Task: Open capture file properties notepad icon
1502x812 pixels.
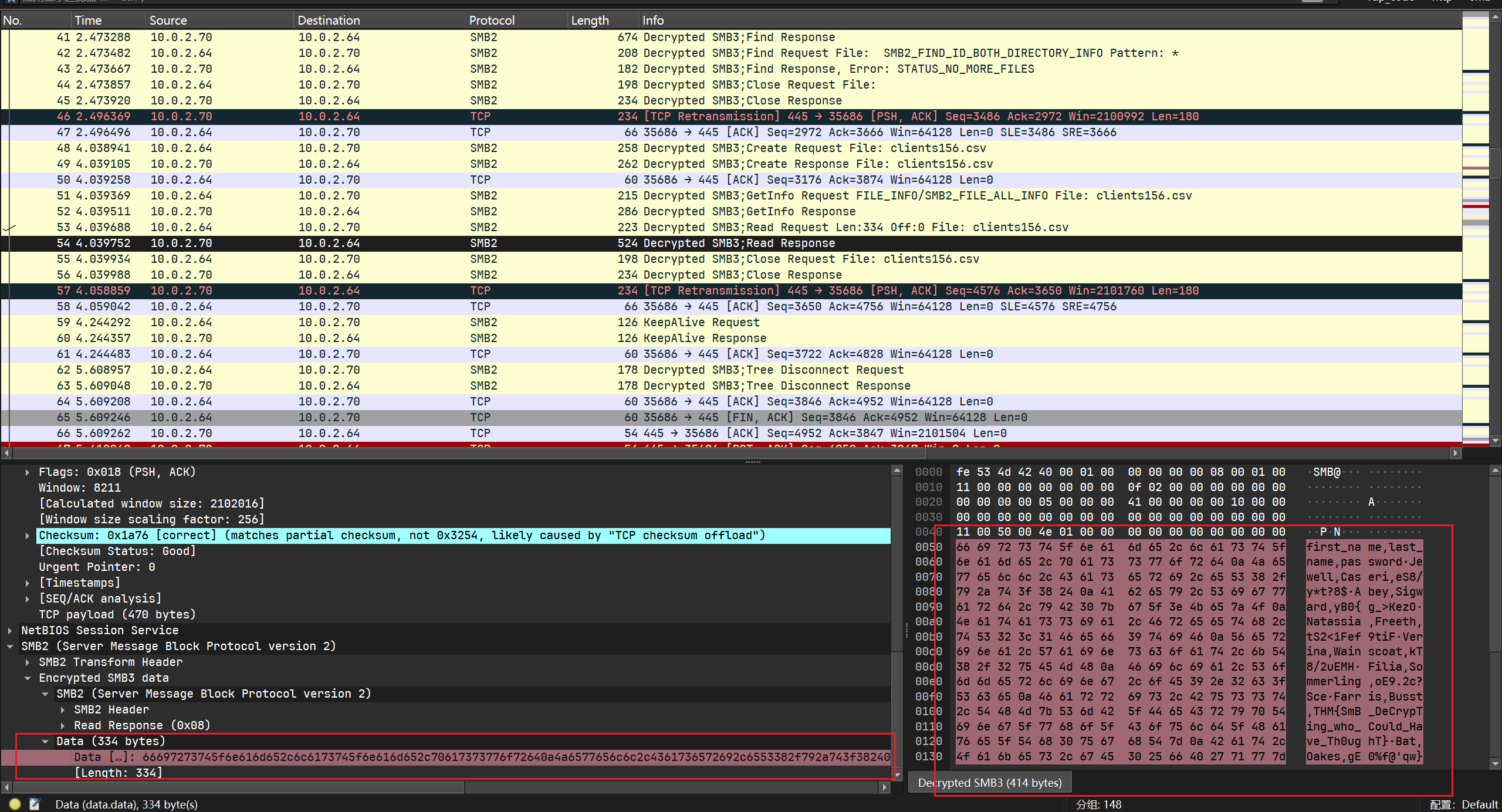Action: click(x=35, y=804)
